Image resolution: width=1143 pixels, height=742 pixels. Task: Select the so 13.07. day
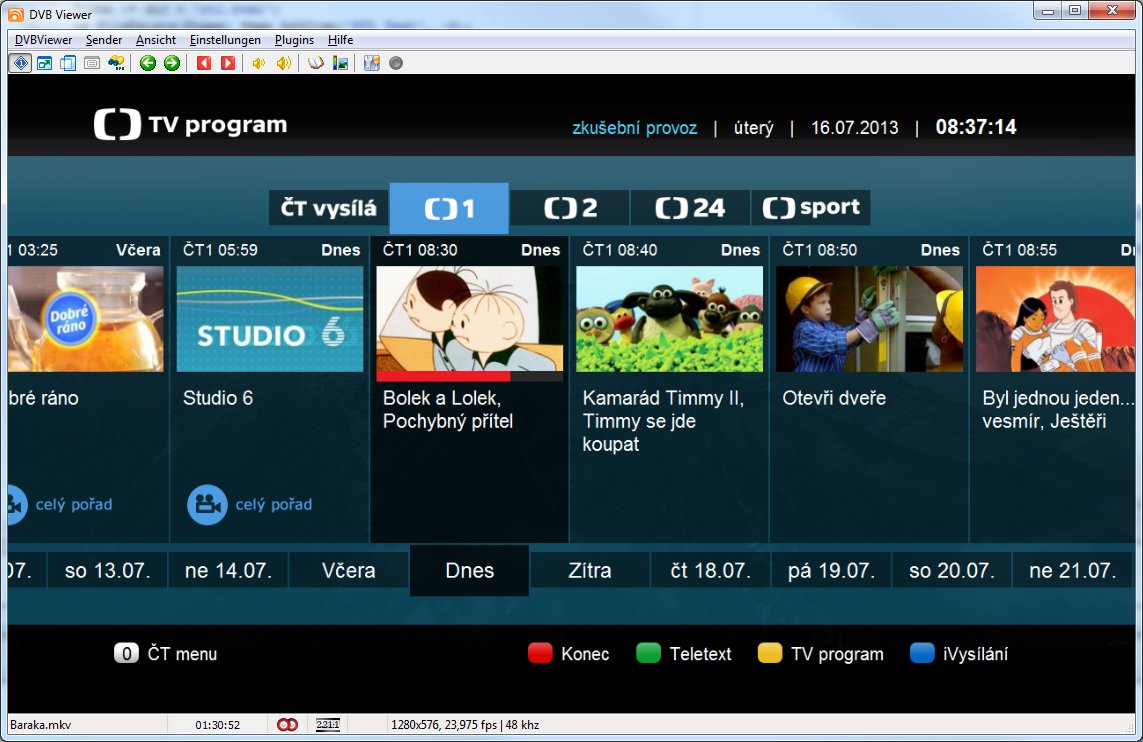click(x=108, y=570)
